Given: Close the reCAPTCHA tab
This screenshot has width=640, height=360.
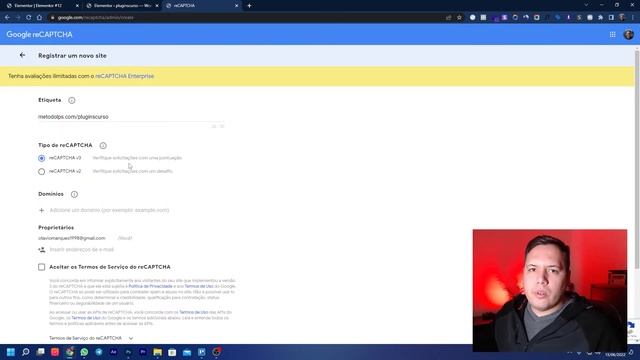Looking at the screenshot, I should point(236,6).
